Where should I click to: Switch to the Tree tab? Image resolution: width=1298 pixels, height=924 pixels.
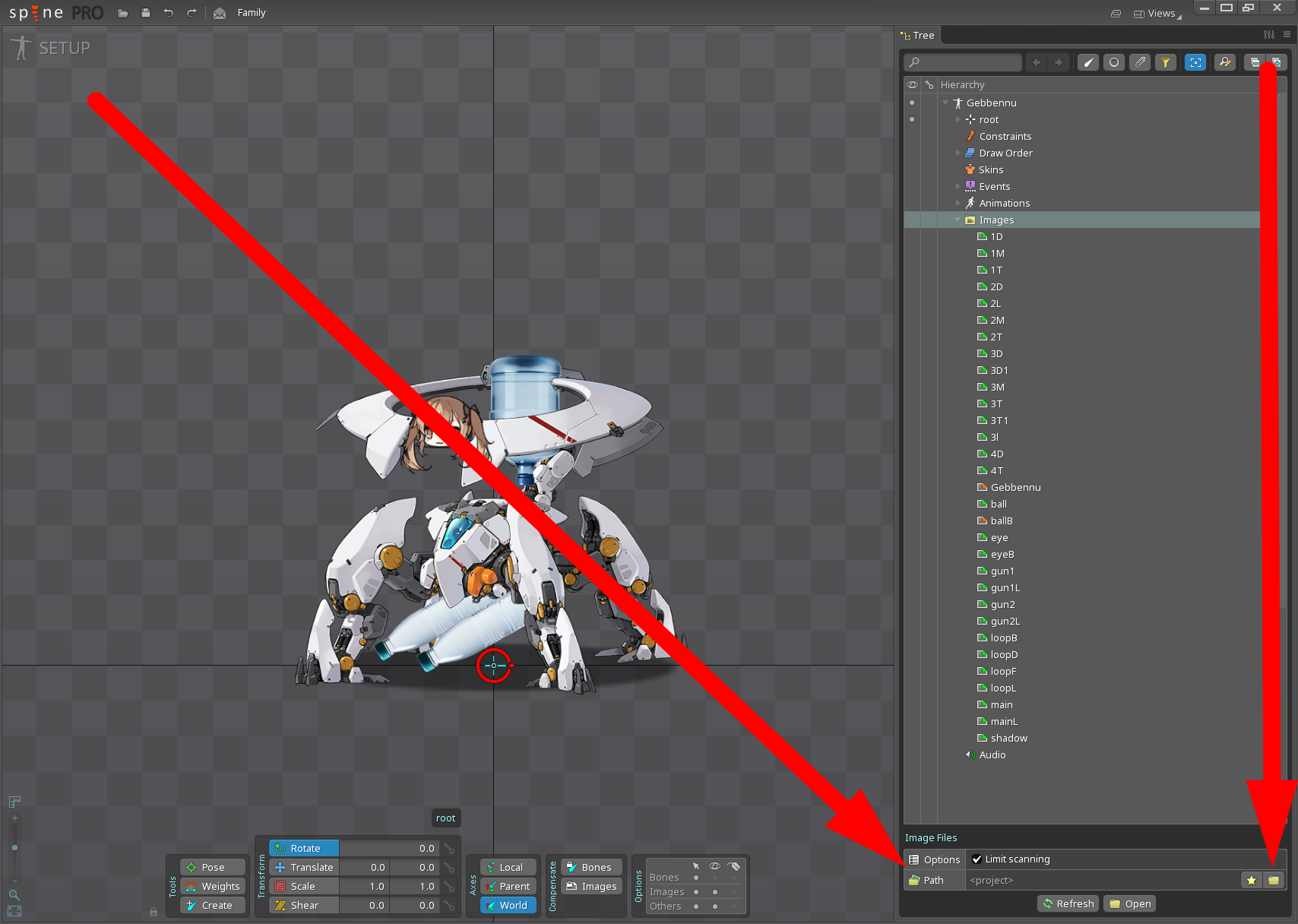(918, 35)
